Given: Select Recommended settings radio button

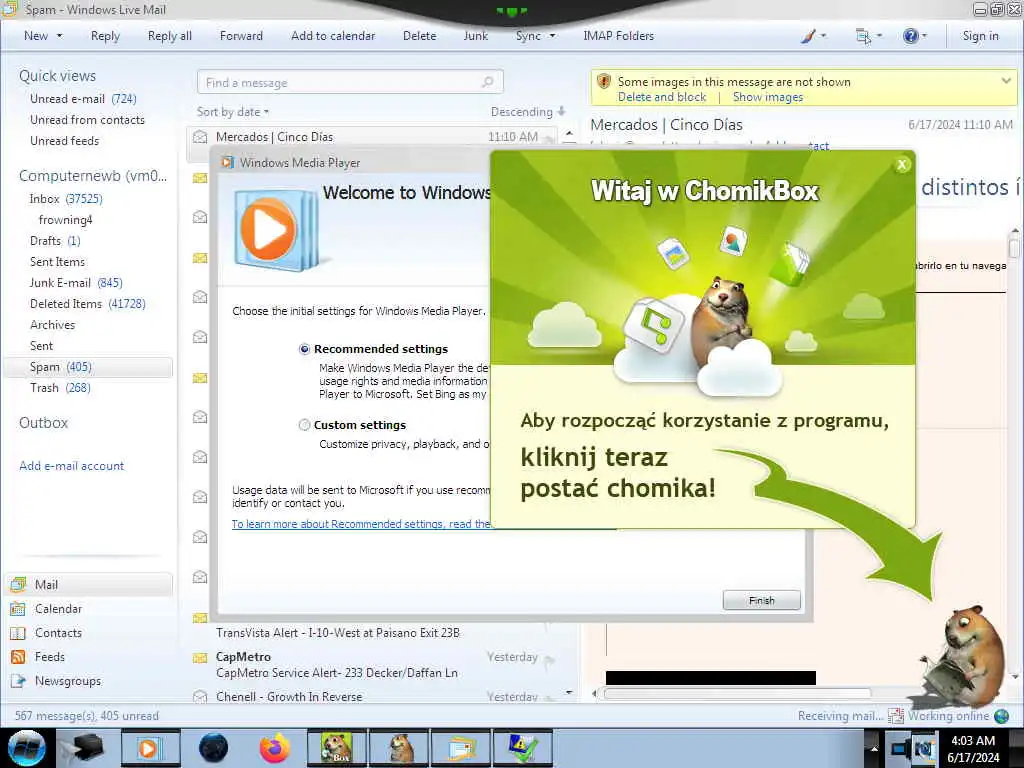Looking at the screenshot, I should pyautogui.click(x=304, y=349).
